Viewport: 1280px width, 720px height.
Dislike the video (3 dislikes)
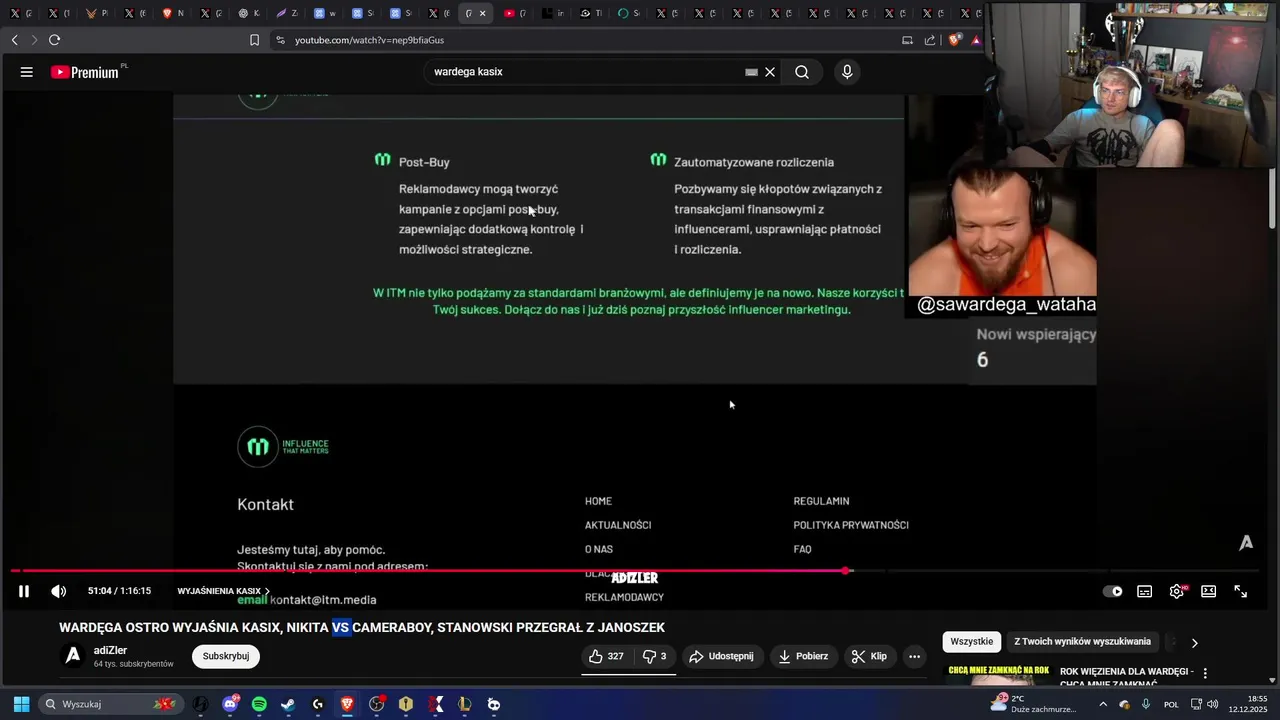pyautogui.click(x=655, y=656)
